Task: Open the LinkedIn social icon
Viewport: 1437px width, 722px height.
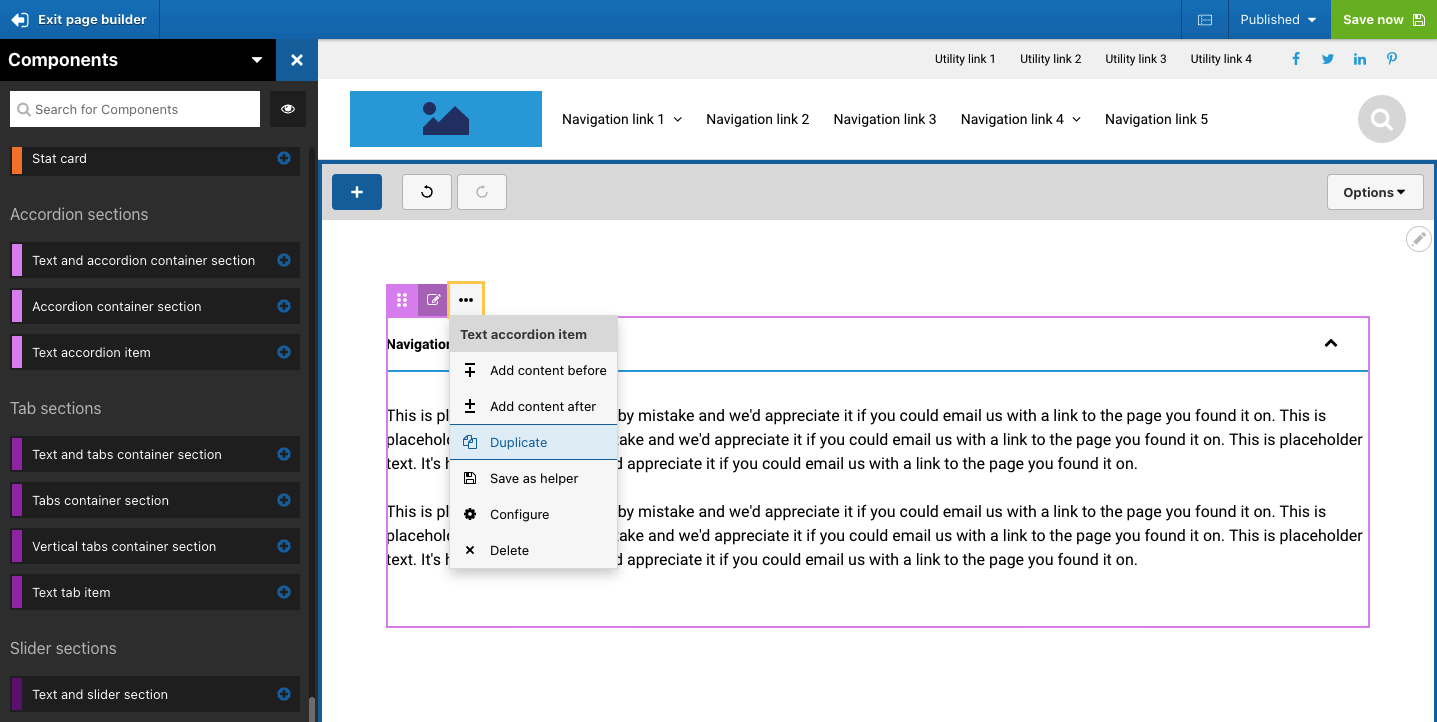Action: (x=1360, y=59)
